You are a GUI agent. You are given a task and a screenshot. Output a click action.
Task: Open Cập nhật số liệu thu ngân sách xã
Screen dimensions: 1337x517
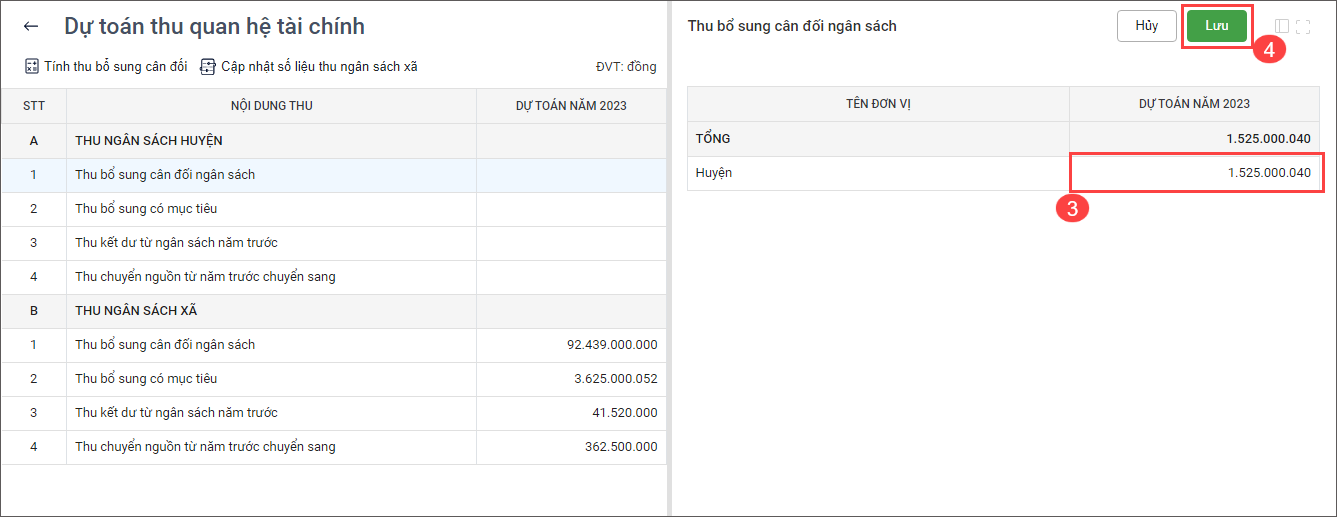pos(319,67)
